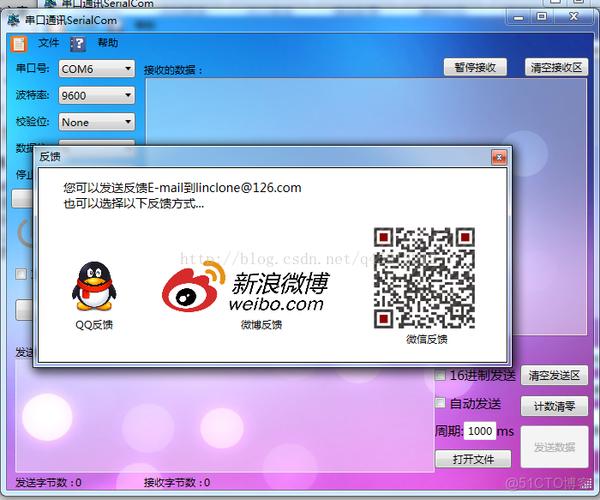Close the 反馈 feedback dialog
600x500 pixels.
[499, 157]
